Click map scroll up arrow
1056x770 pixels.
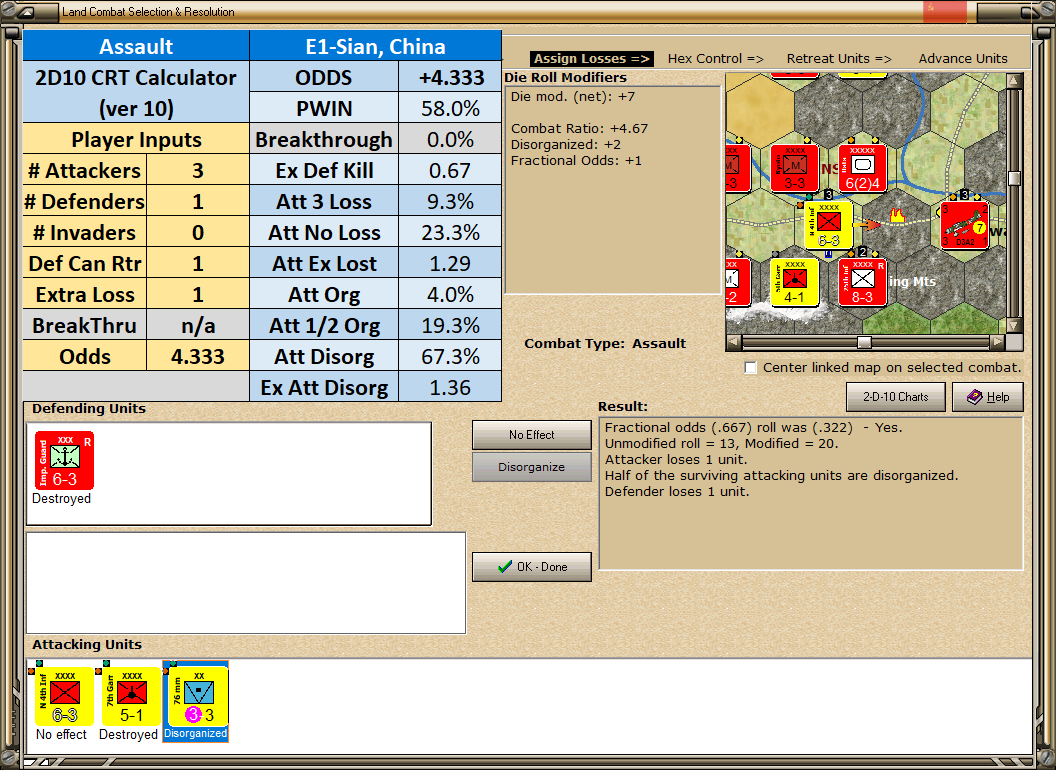[1014, 81]
